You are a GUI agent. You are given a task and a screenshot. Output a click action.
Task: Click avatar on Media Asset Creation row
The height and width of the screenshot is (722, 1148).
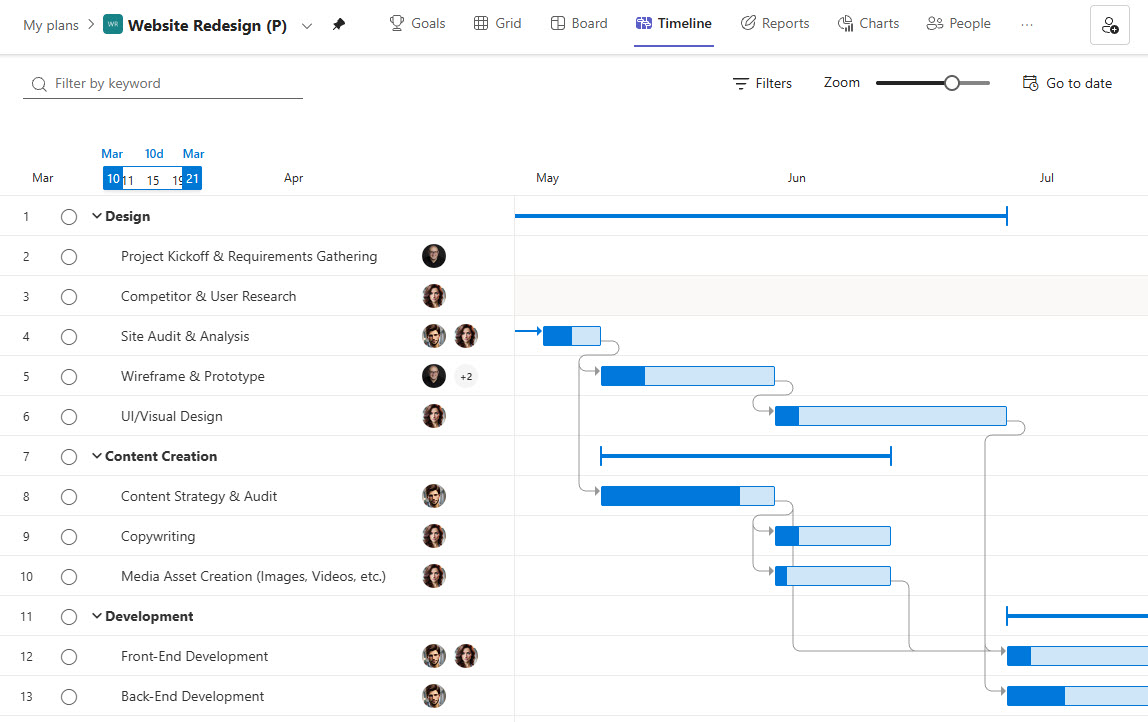click(x=433, y=576)
